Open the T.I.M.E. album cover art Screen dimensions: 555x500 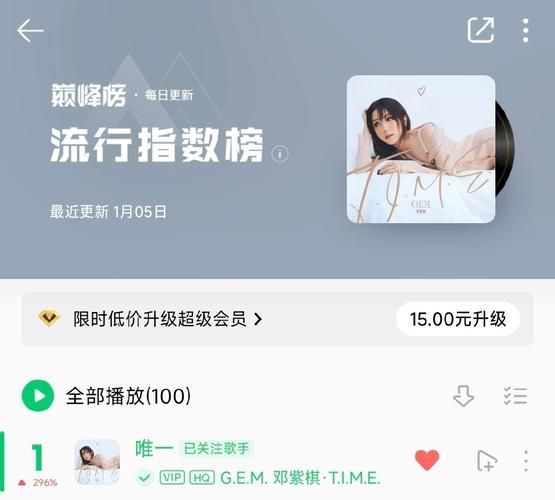click(x=420, y=149)
